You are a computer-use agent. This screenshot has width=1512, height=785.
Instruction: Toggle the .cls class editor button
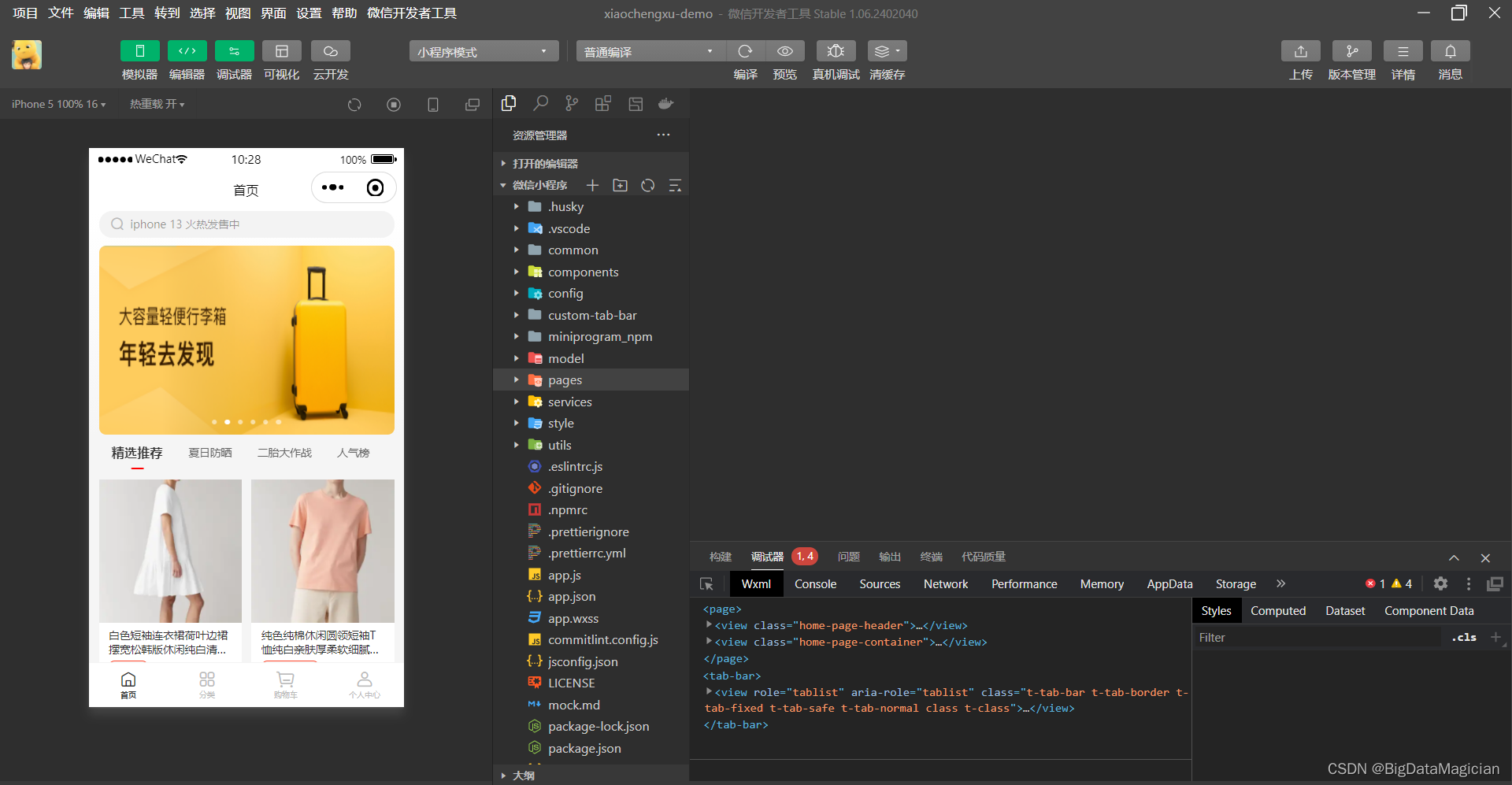(x=1464, y=637)
